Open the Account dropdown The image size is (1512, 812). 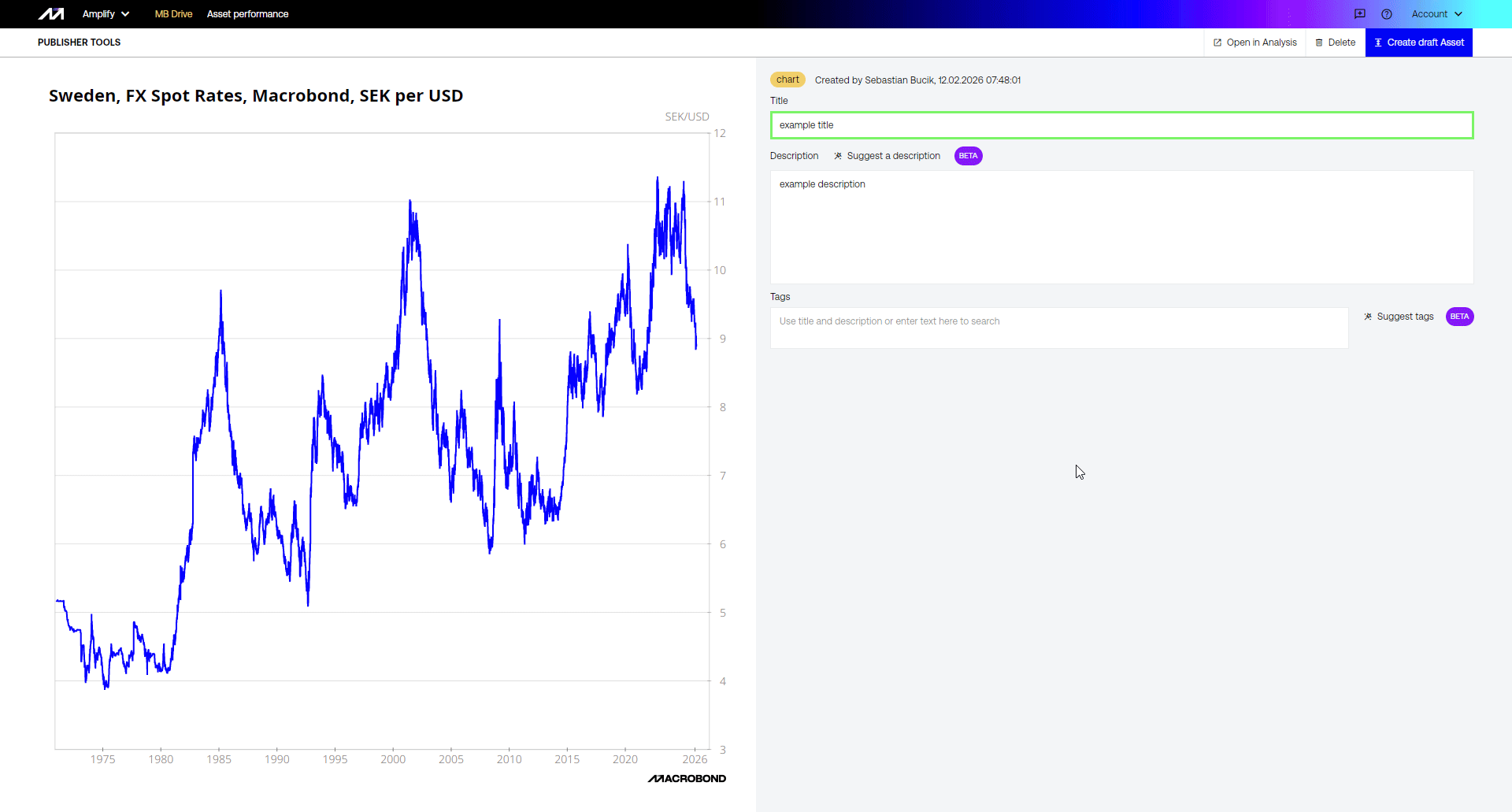[x=1436, y=14]
